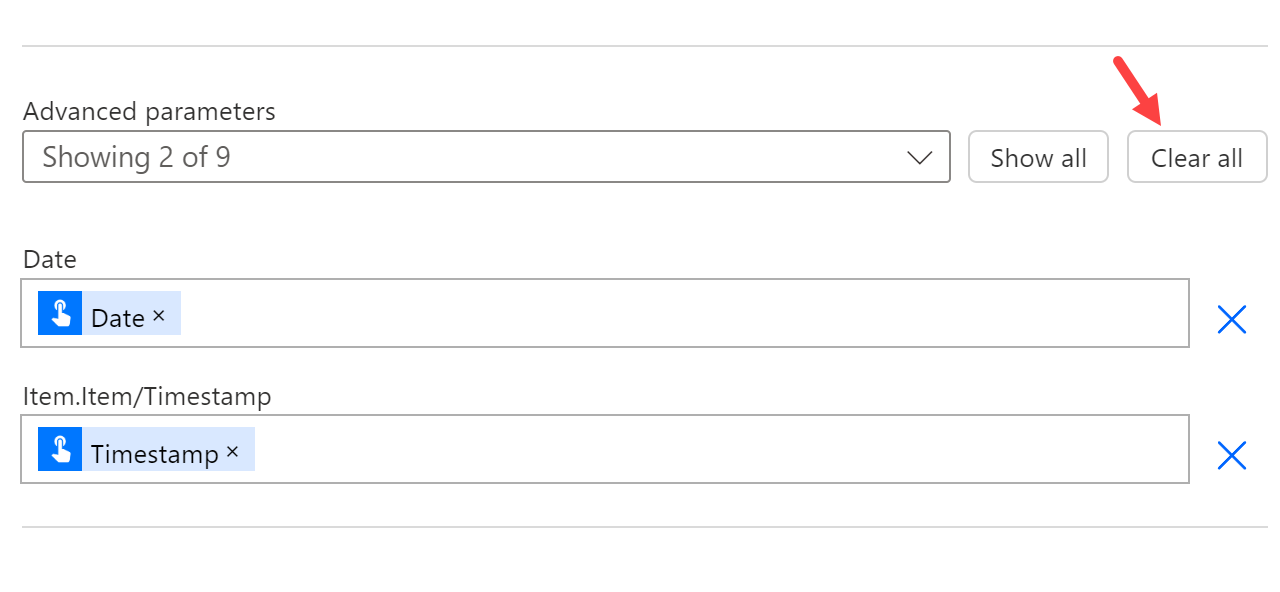This screenshot has height=592, width=1280.
Task: Focus the empty area of the Date input field
Action: [x=680, y=314]
